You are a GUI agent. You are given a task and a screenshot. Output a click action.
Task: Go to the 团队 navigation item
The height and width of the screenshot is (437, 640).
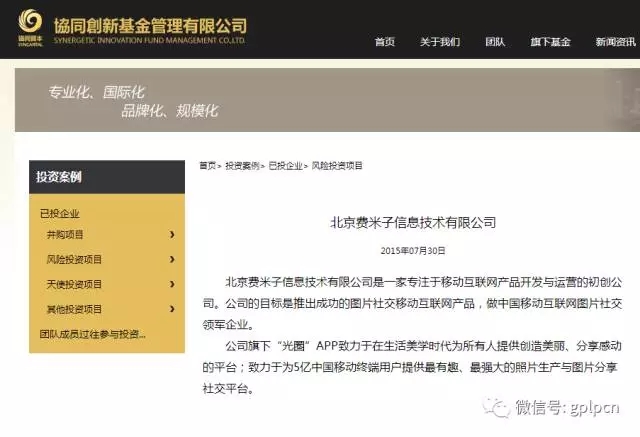point(495,42)
